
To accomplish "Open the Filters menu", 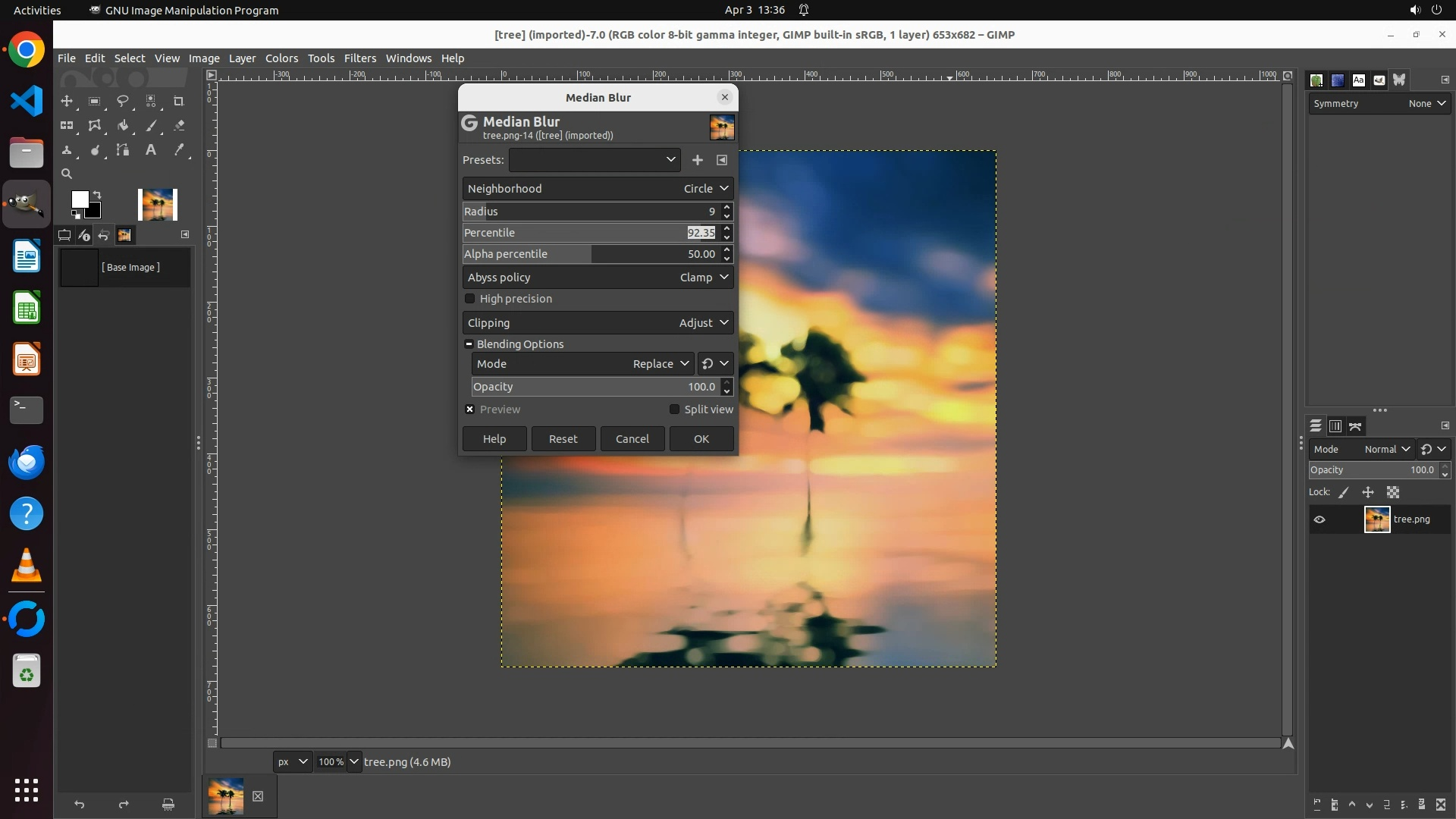I will tap(359, 58).
